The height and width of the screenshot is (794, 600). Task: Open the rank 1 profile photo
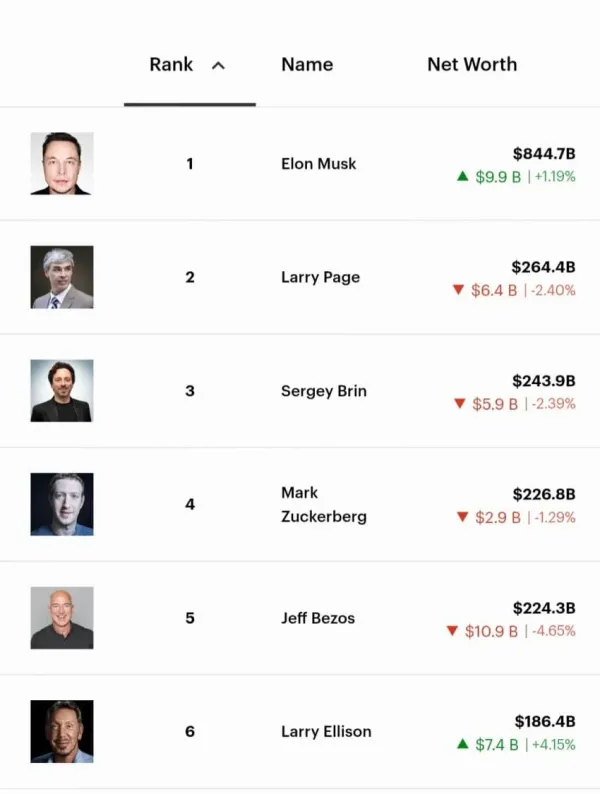coord(62,163)
